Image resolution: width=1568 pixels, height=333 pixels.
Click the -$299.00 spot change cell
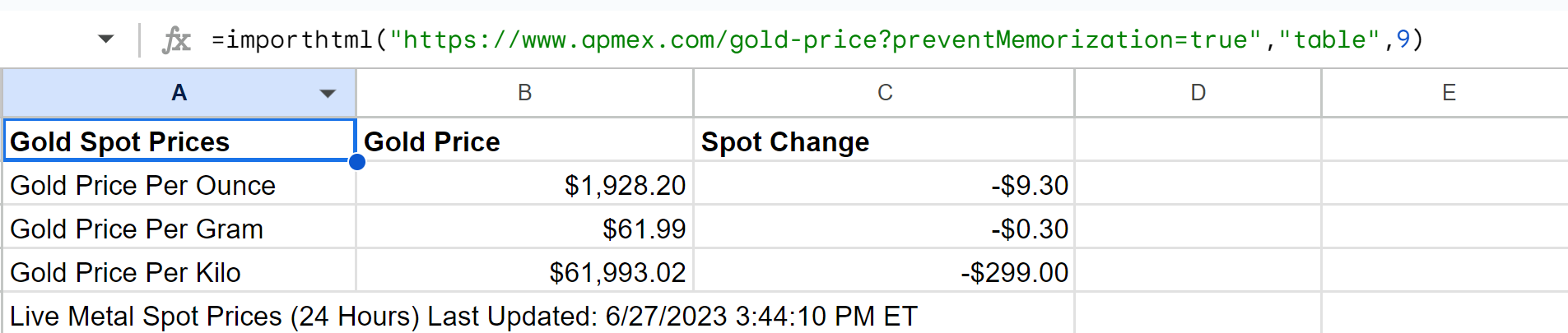tap(885, 272)
